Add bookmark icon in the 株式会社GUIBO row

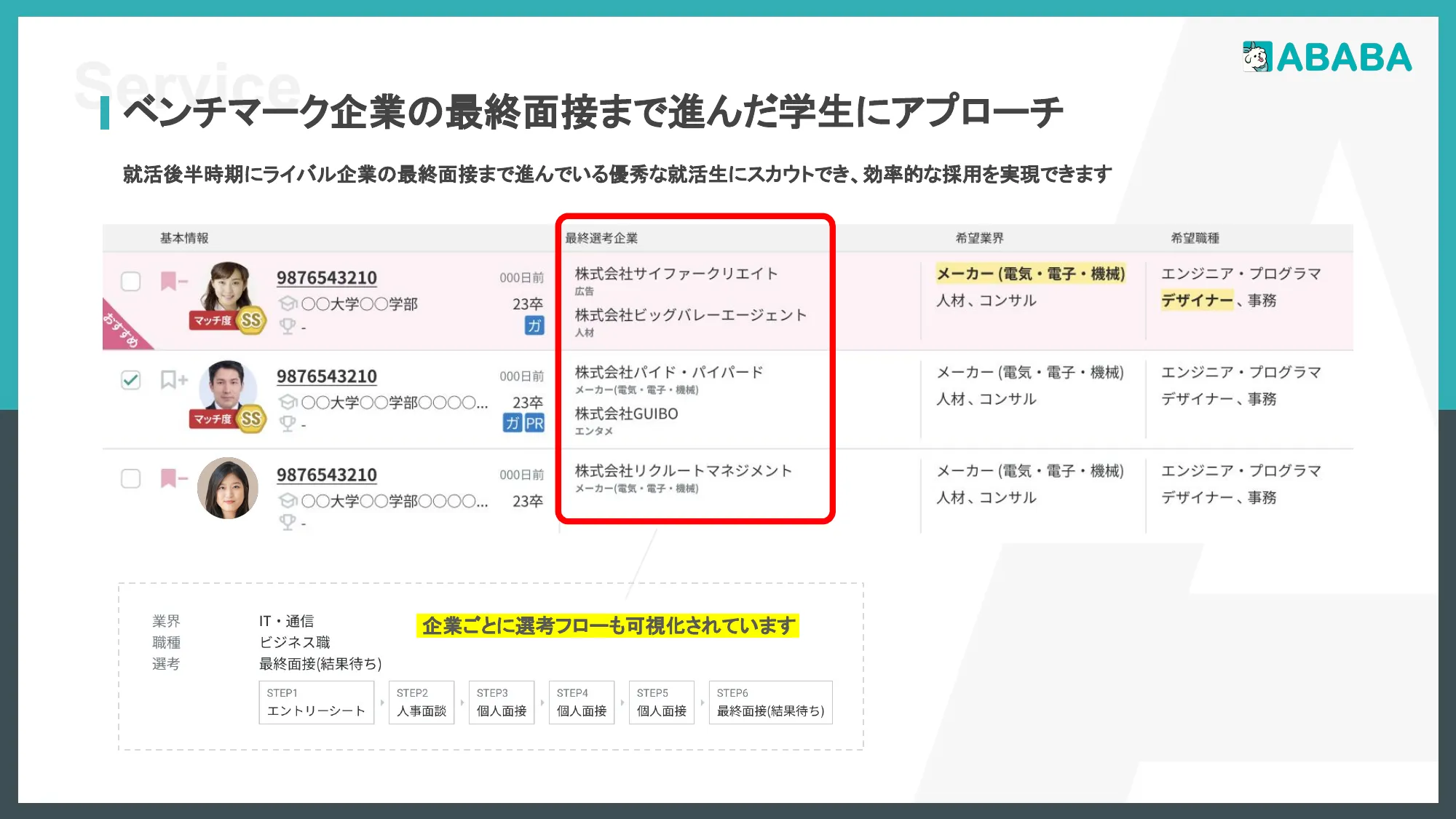(174, 380)
